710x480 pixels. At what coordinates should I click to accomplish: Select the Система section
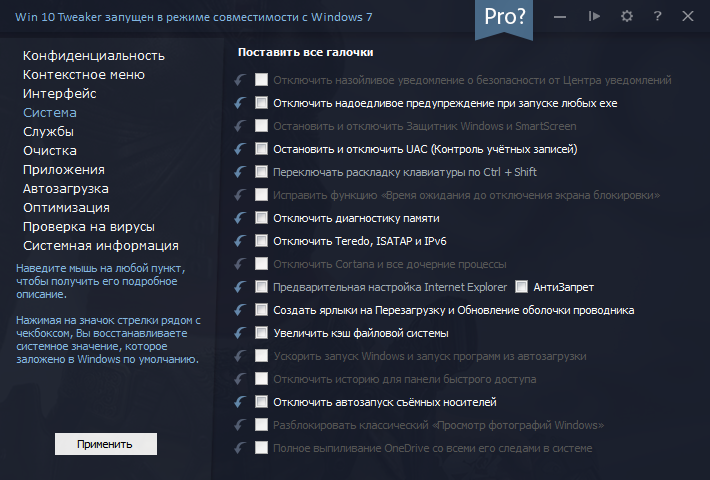click(50, 113)
